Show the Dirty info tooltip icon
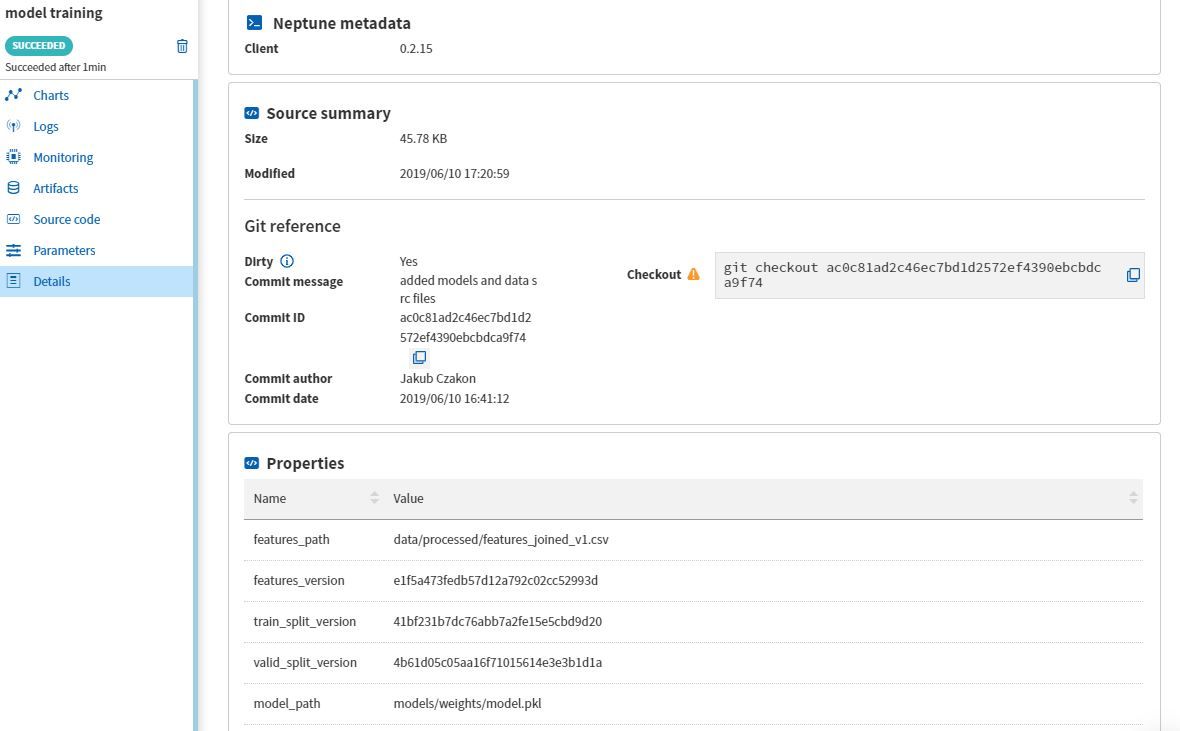The image size is (1180, 731). coord(287,261)
